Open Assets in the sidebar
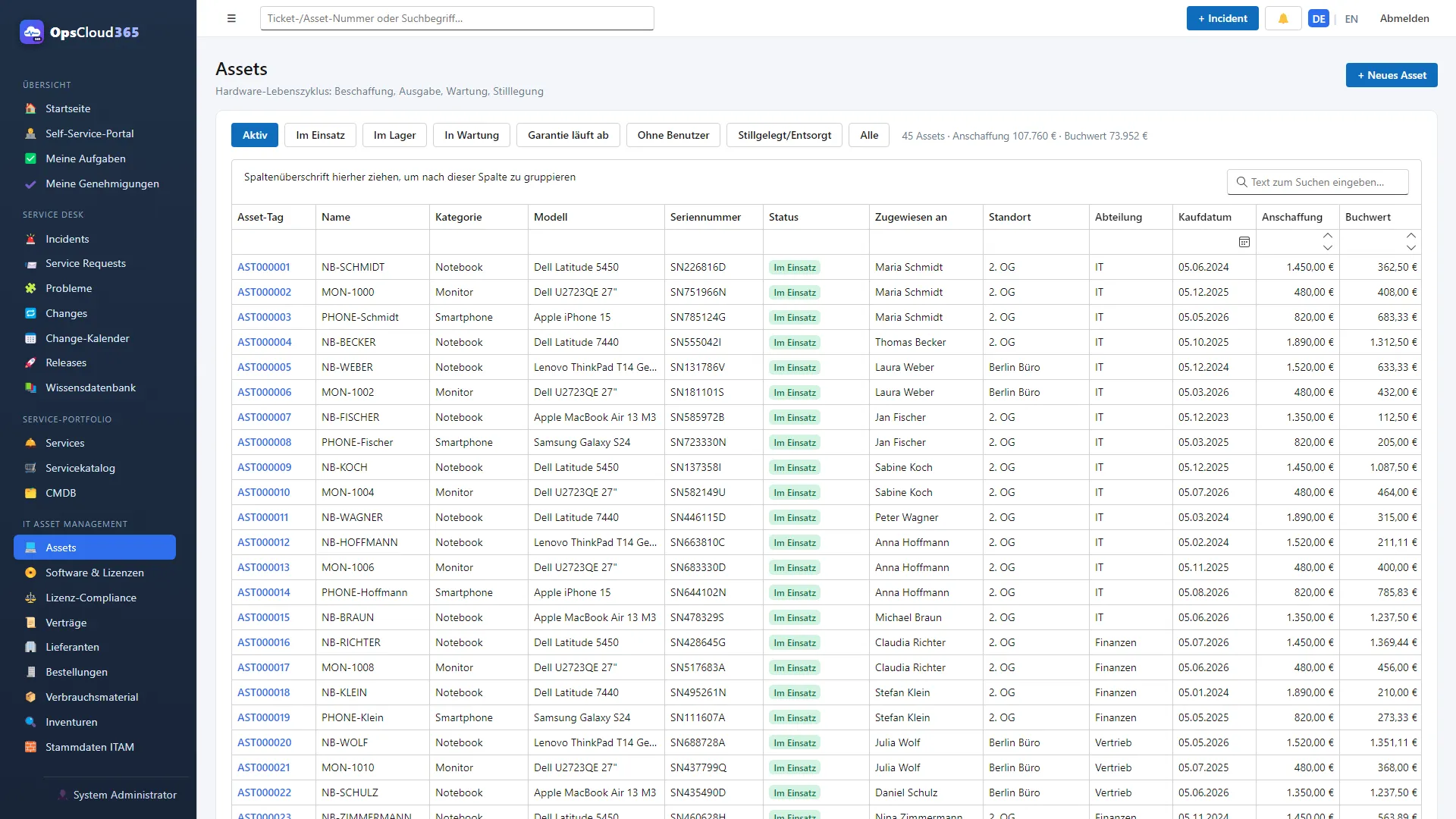Image resolution: width=1456 pixels, height=819 pixels. click(95, 548)
